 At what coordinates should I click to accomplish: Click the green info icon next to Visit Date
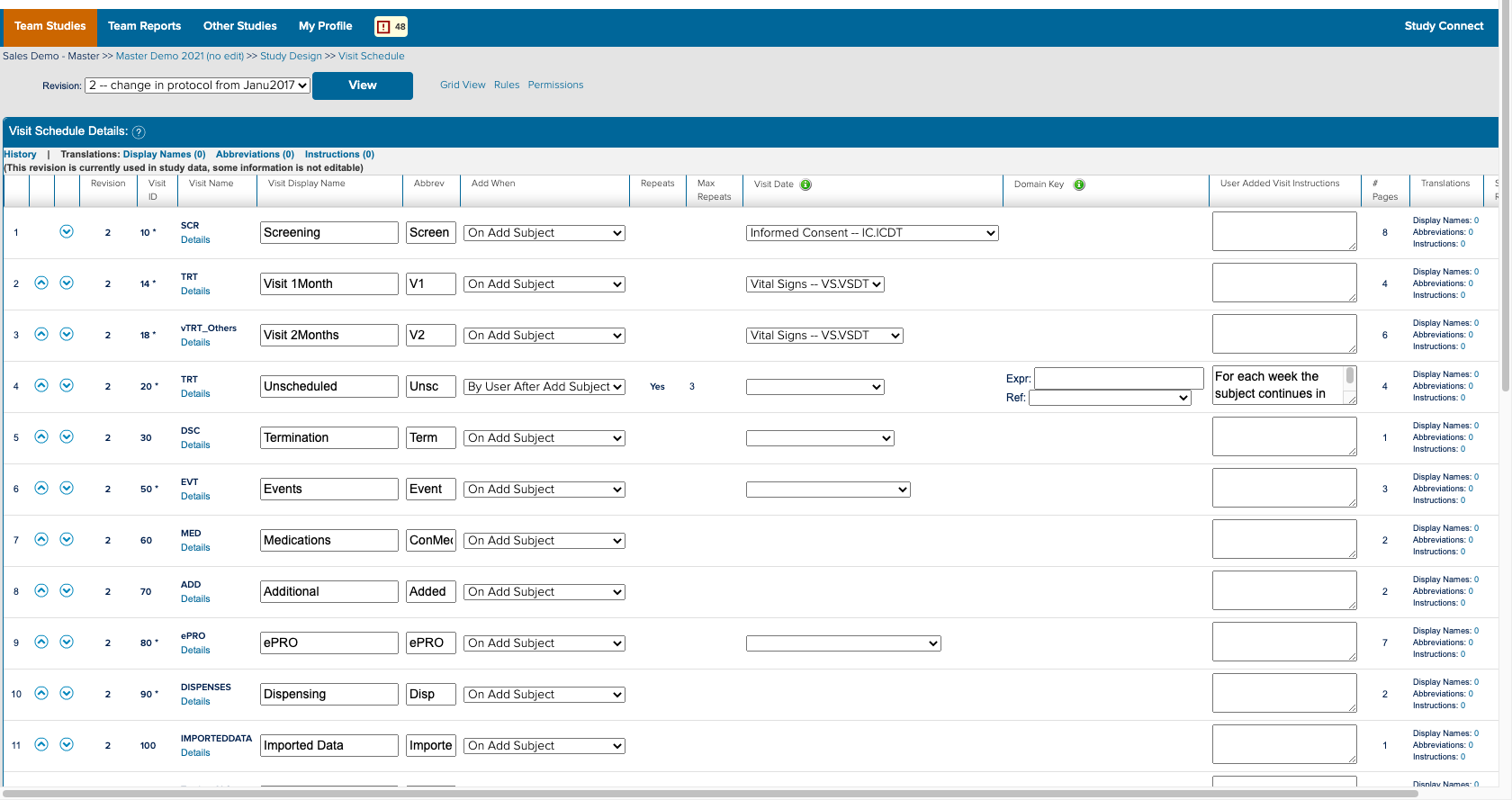point(806,184)
